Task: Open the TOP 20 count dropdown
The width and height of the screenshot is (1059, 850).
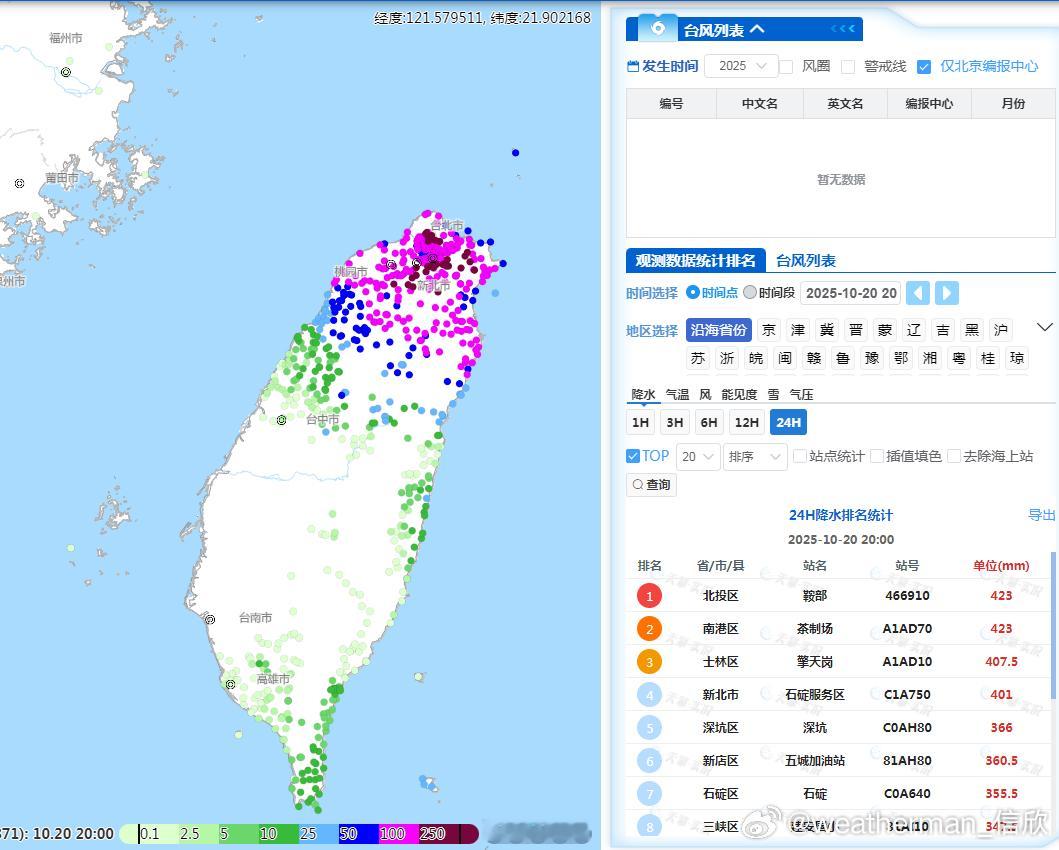Action: [698, 457]
